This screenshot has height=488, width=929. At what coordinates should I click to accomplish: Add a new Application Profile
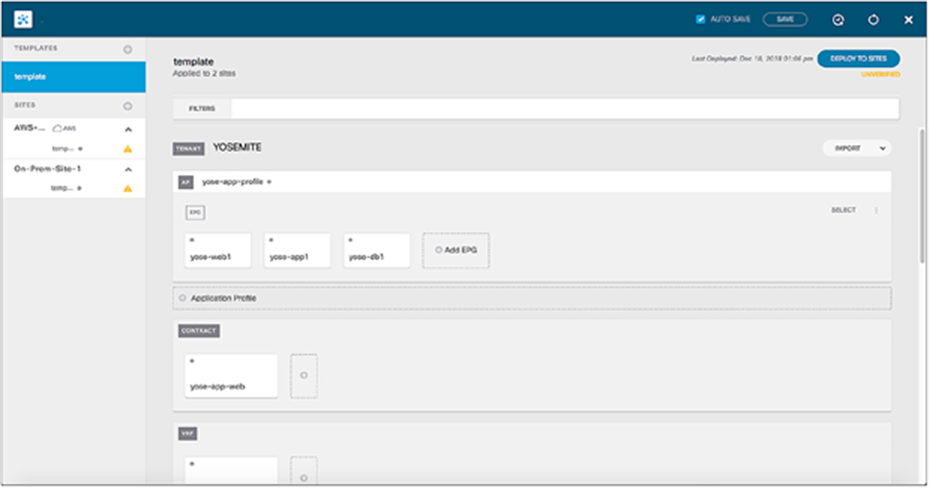pyautogui.click(x=532, y=298)
